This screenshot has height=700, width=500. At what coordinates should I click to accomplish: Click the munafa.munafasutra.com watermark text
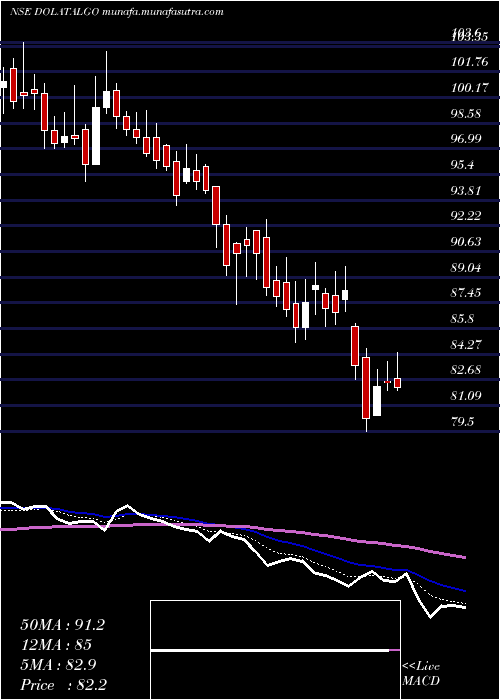[162, 12]
